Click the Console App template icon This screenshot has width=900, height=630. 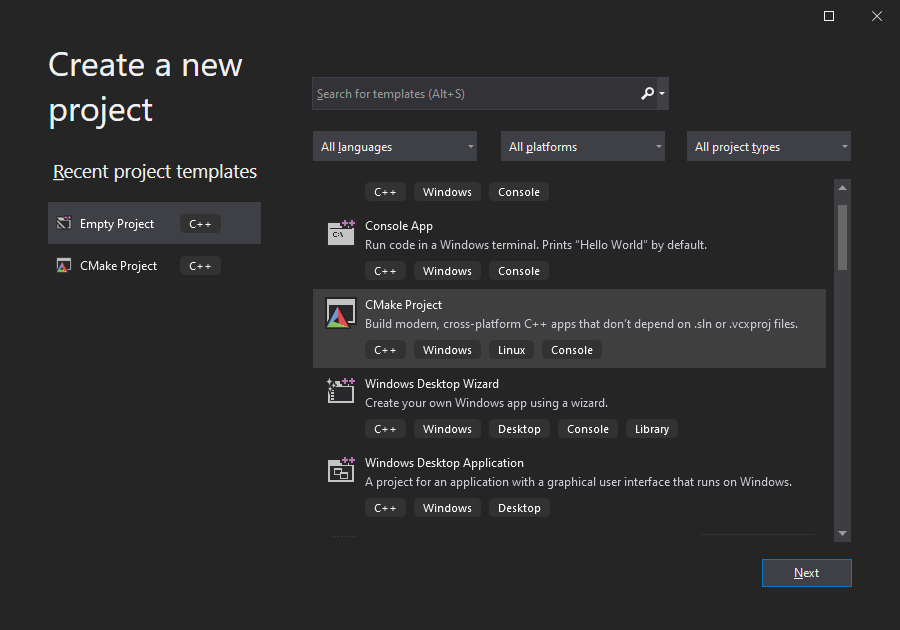click(340, 233)
